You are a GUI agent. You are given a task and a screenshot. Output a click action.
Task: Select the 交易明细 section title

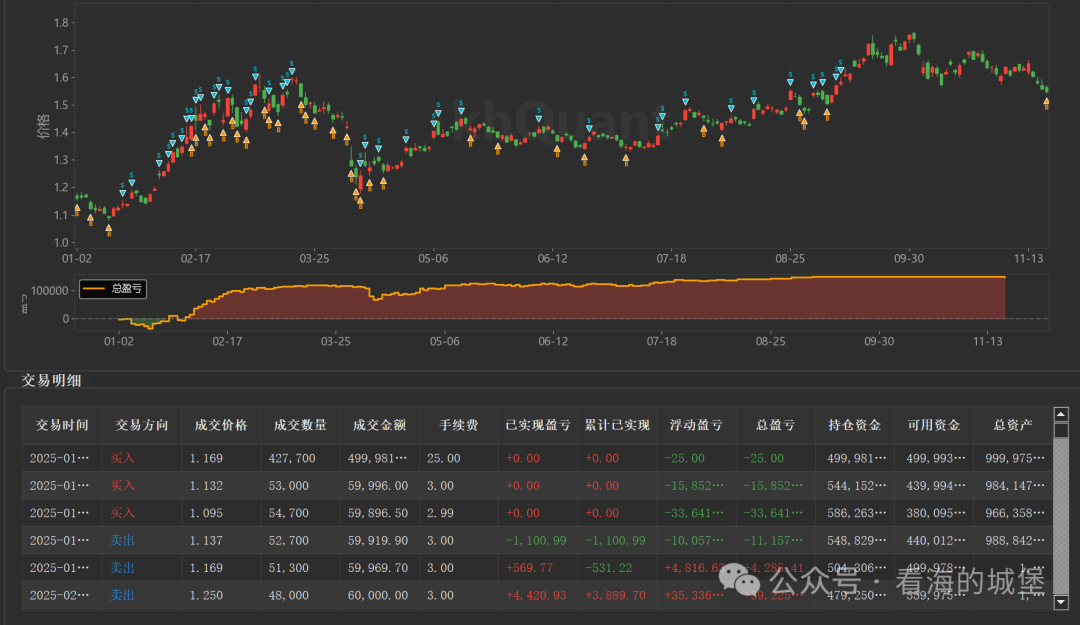point(52,380)
